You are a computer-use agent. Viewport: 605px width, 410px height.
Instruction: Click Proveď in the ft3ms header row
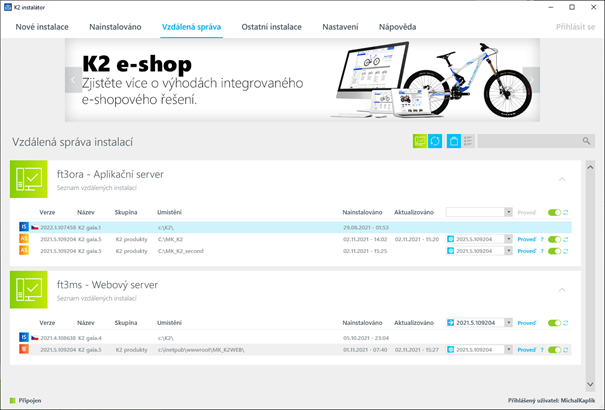point(527,323)
